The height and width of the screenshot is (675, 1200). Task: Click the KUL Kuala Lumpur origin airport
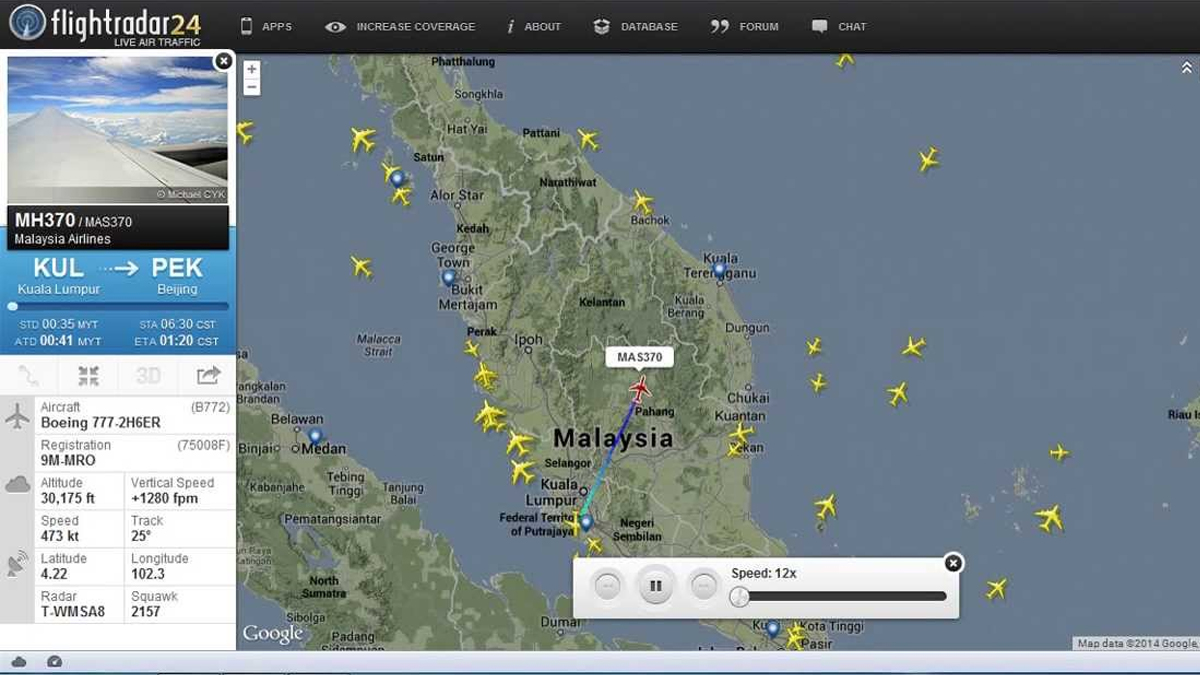click(x=59, y=276)
